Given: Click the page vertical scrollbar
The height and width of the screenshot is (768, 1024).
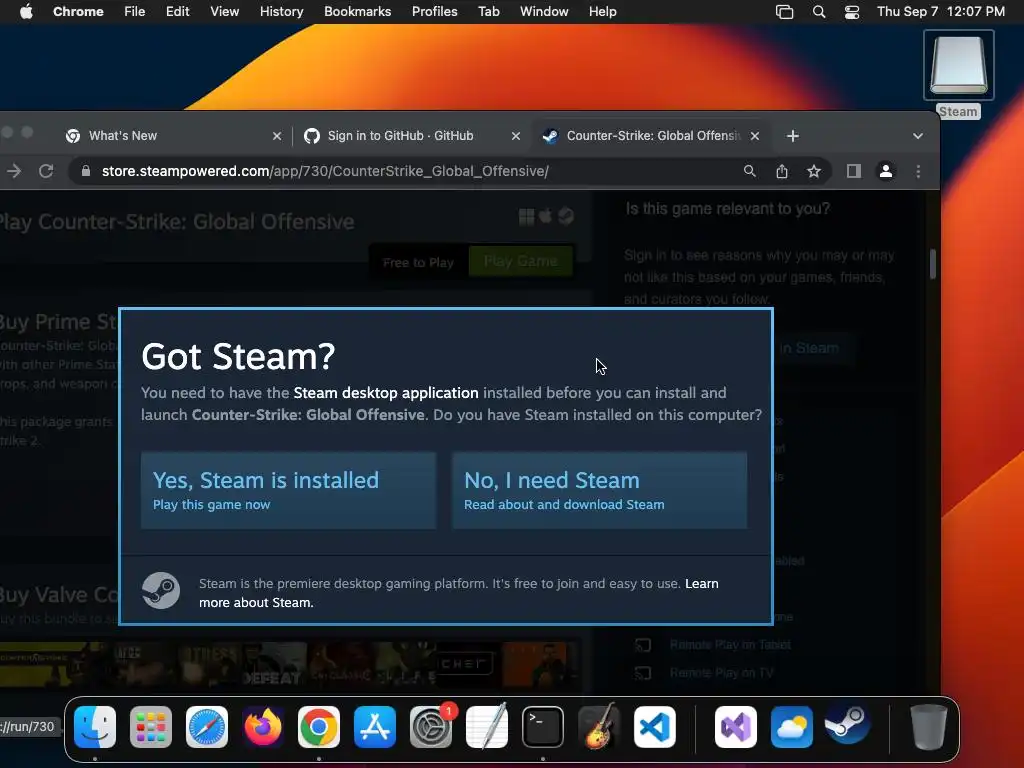Looking at the screenshot, I should pos(933,264).
